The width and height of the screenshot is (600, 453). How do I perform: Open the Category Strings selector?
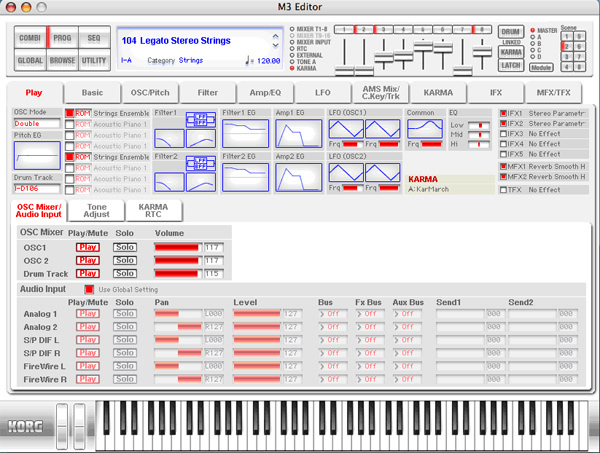coord(191,60)
